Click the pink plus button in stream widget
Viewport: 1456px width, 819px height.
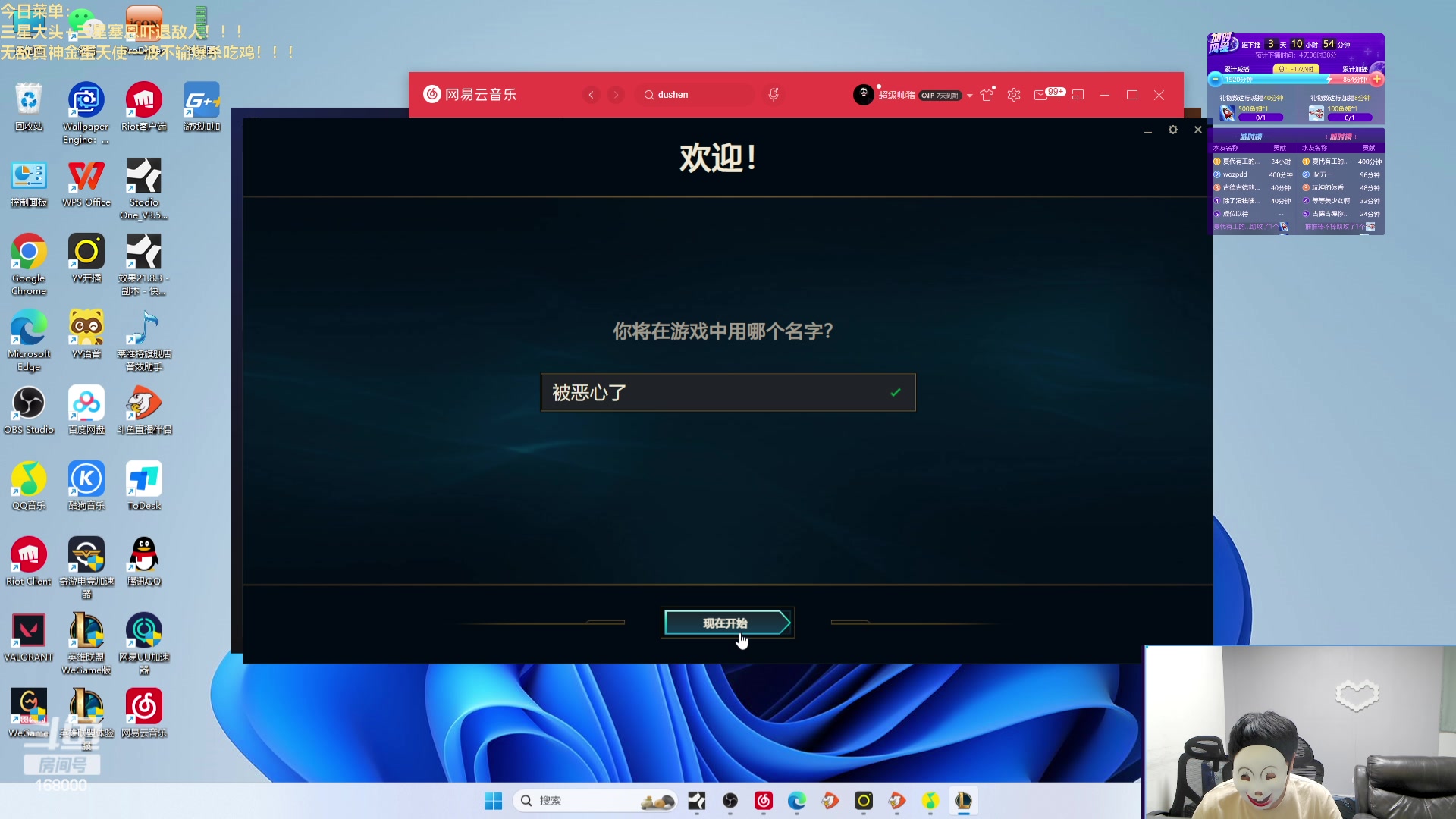coord(1377,79)
